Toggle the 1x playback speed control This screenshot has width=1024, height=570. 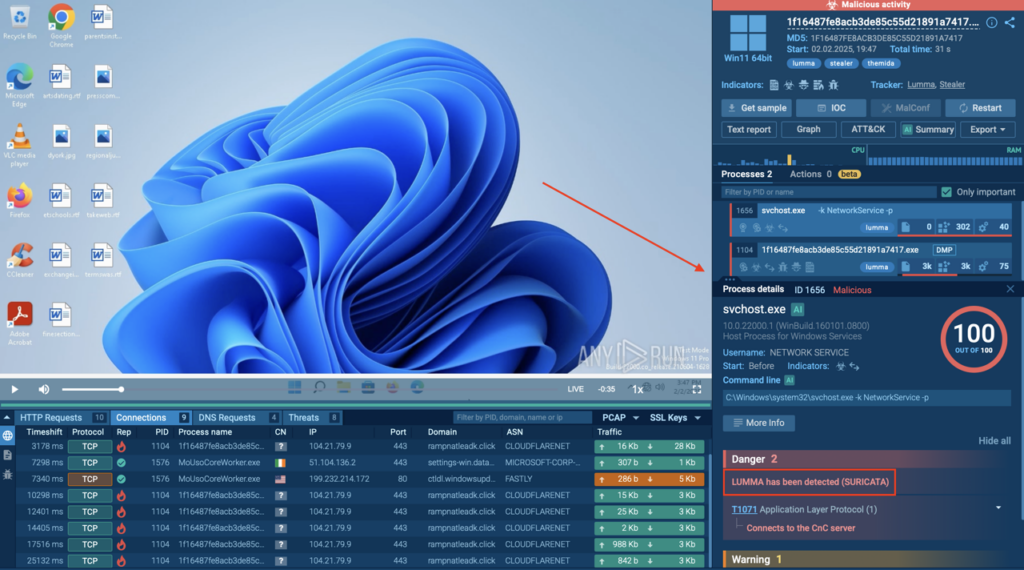(638, 389)
